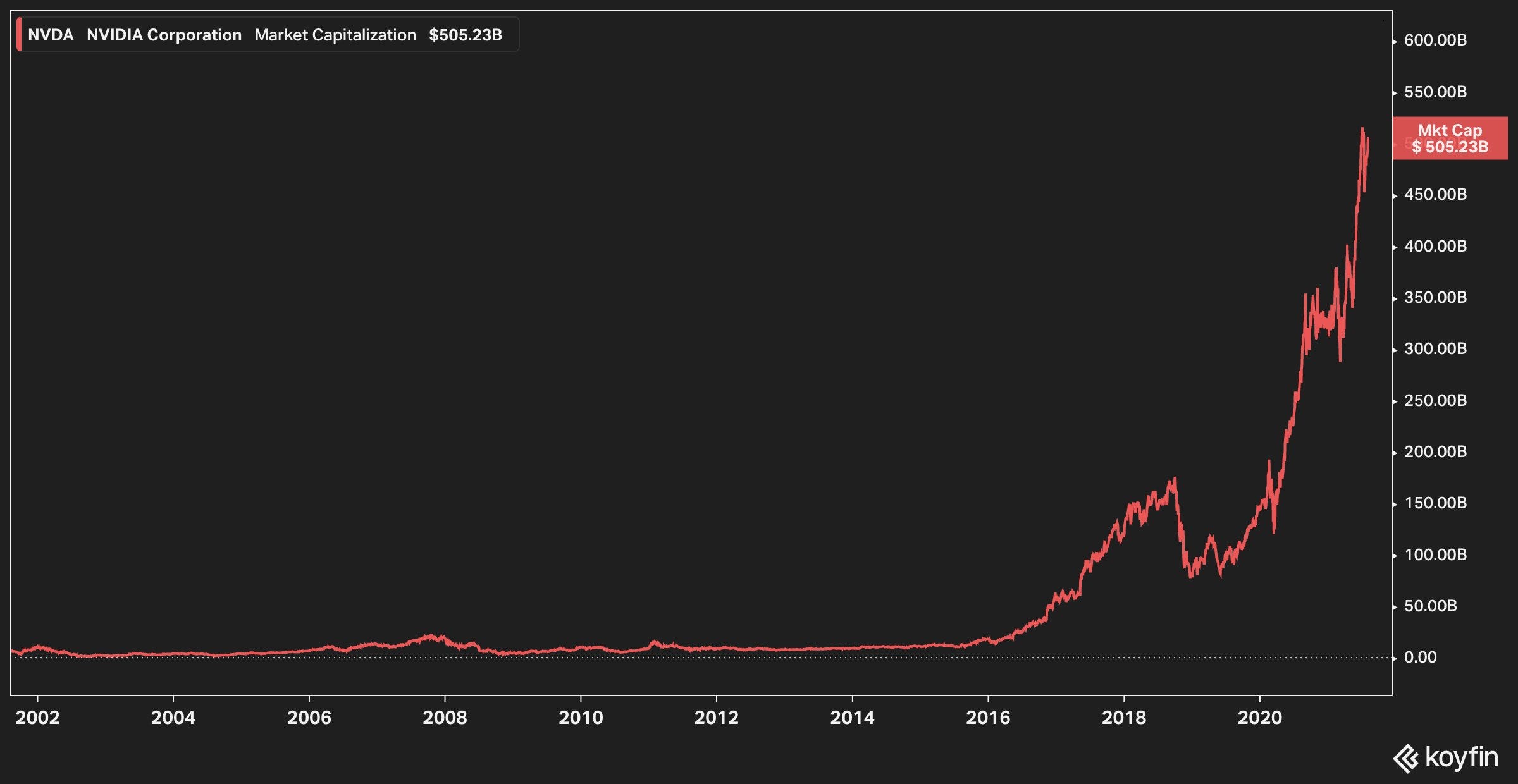
Task: Click the koyfin logo icon
Action: point(1406,759)
